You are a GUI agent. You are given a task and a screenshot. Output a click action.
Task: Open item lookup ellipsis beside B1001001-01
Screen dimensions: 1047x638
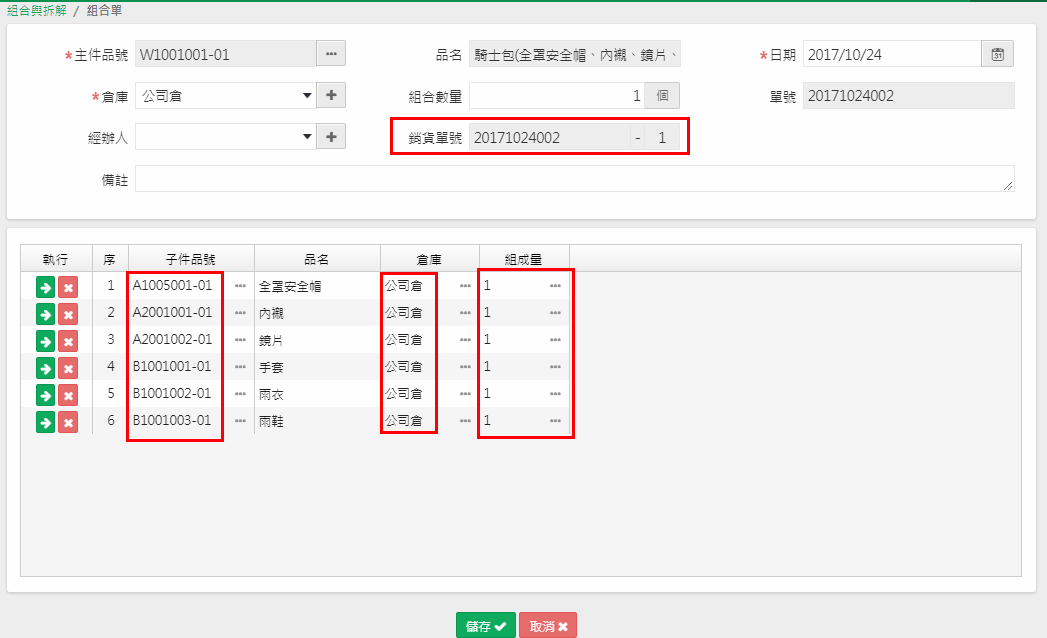coord(240,367)
